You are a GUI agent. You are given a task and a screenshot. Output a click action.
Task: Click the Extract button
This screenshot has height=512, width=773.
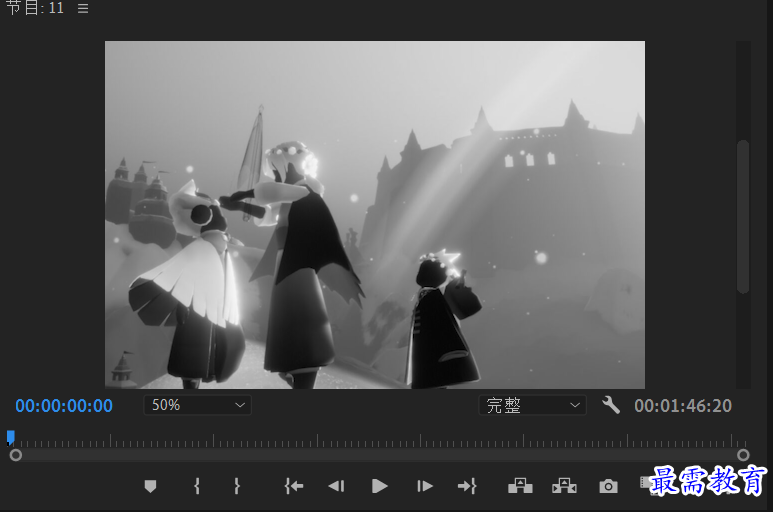coord(564,486)
